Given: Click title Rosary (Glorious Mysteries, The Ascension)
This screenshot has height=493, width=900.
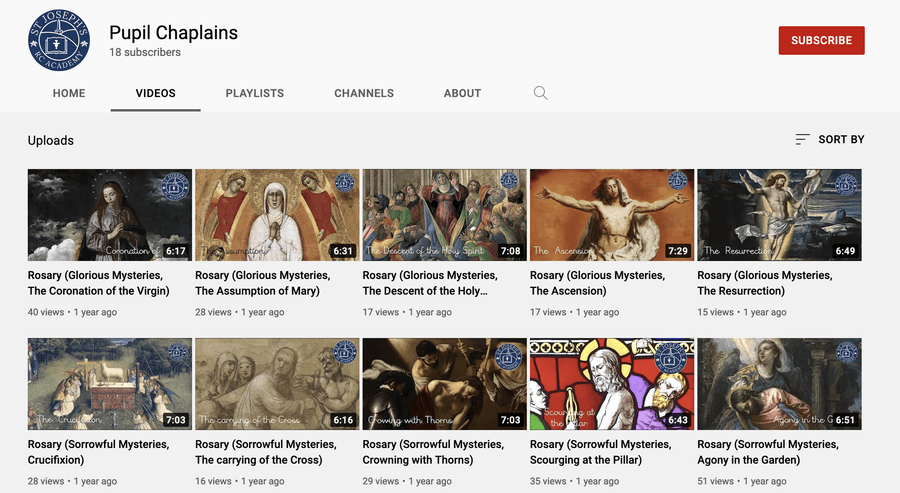Looking at the screenshot, I should 598,283.
